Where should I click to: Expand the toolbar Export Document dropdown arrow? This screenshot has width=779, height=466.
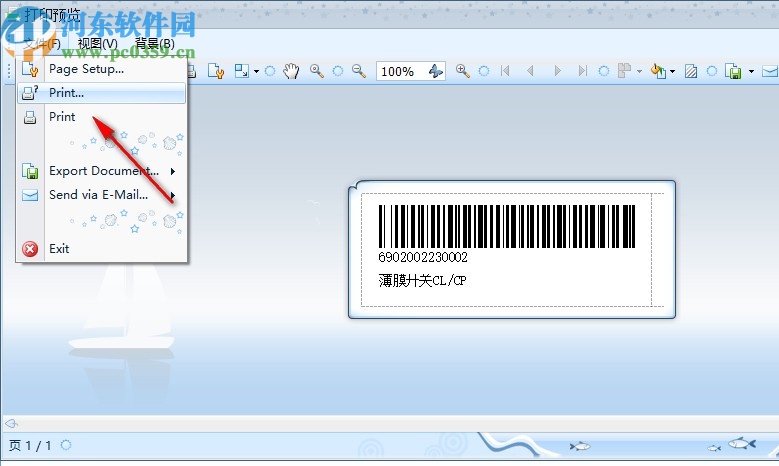point(751,72)
